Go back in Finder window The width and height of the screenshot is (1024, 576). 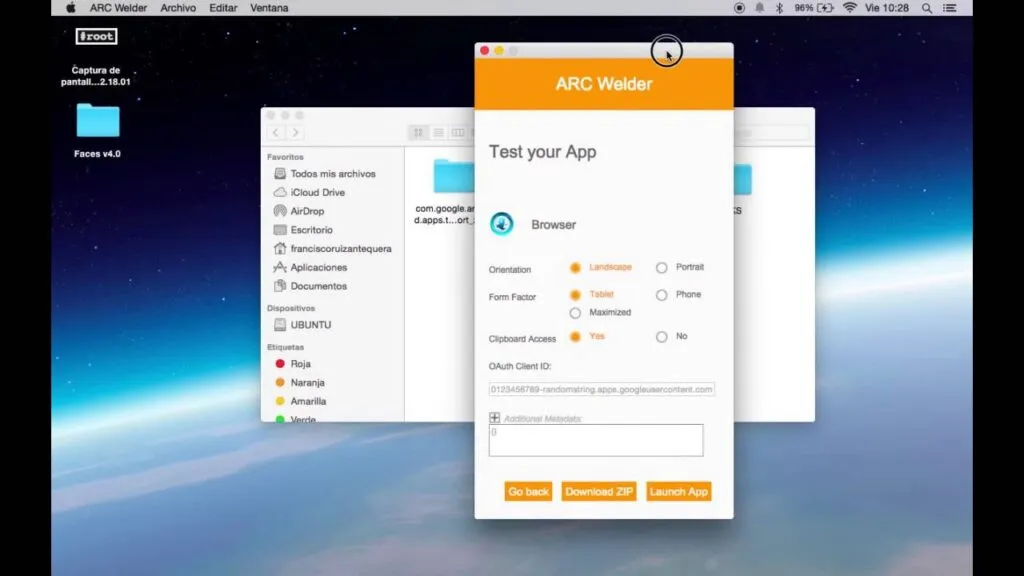[x=276, y=133]
